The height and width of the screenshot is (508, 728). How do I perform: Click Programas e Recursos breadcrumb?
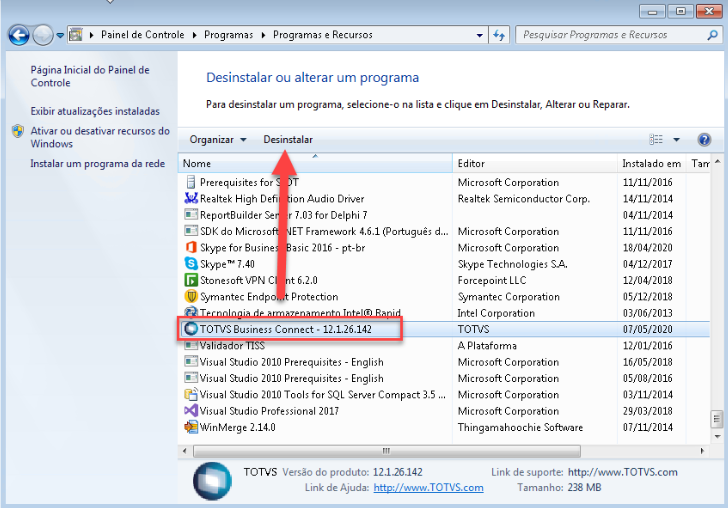coord(323,35)
